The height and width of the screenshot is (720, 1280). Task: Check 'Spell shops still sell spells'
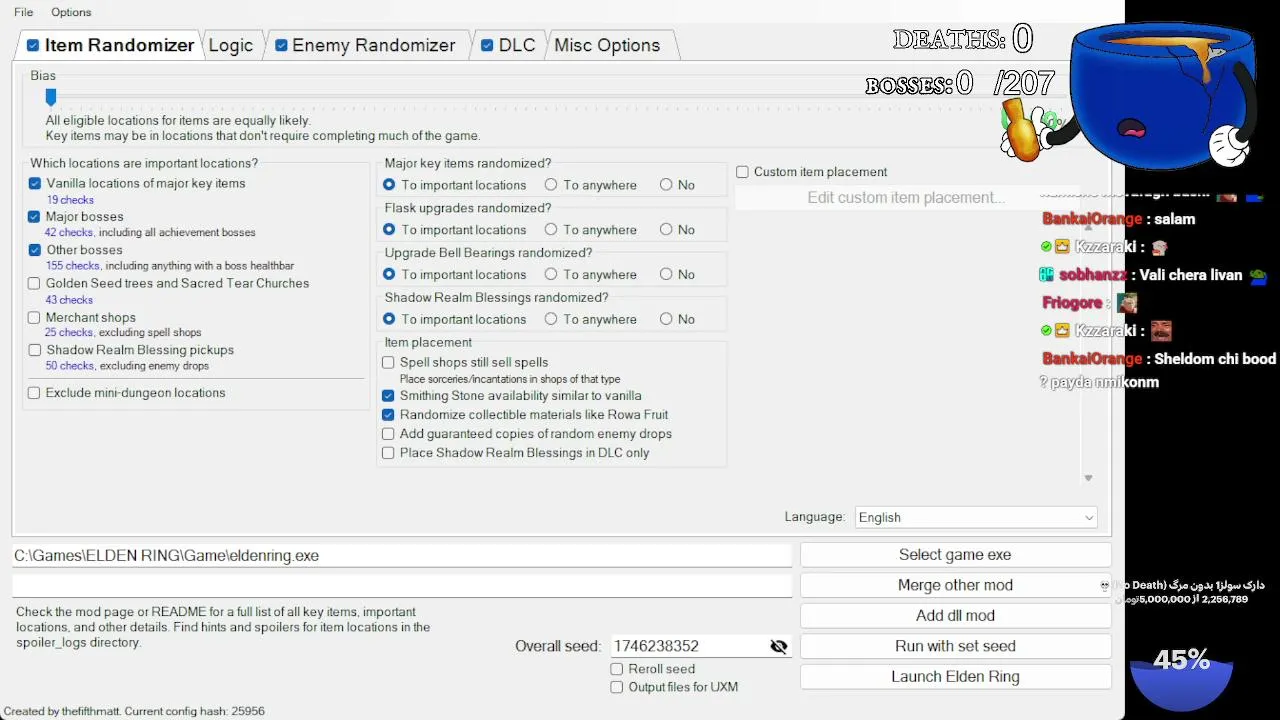(x=388, y=363)
